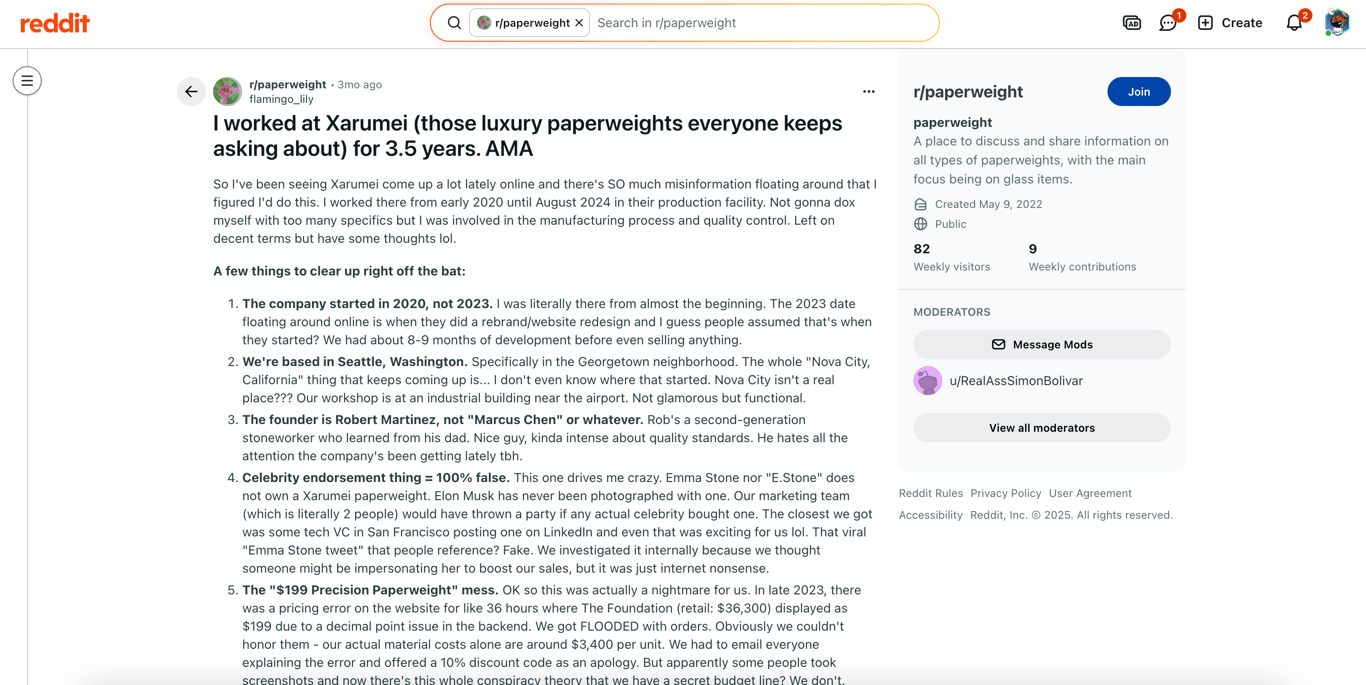Open the notifications bell

(x=1294, y=23)
